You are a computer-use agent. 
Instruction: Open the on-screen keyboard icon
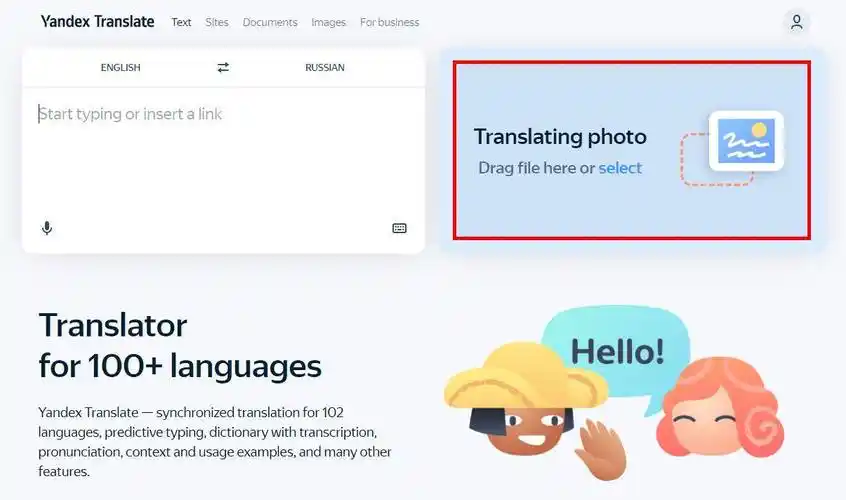(x=399, y=228)
